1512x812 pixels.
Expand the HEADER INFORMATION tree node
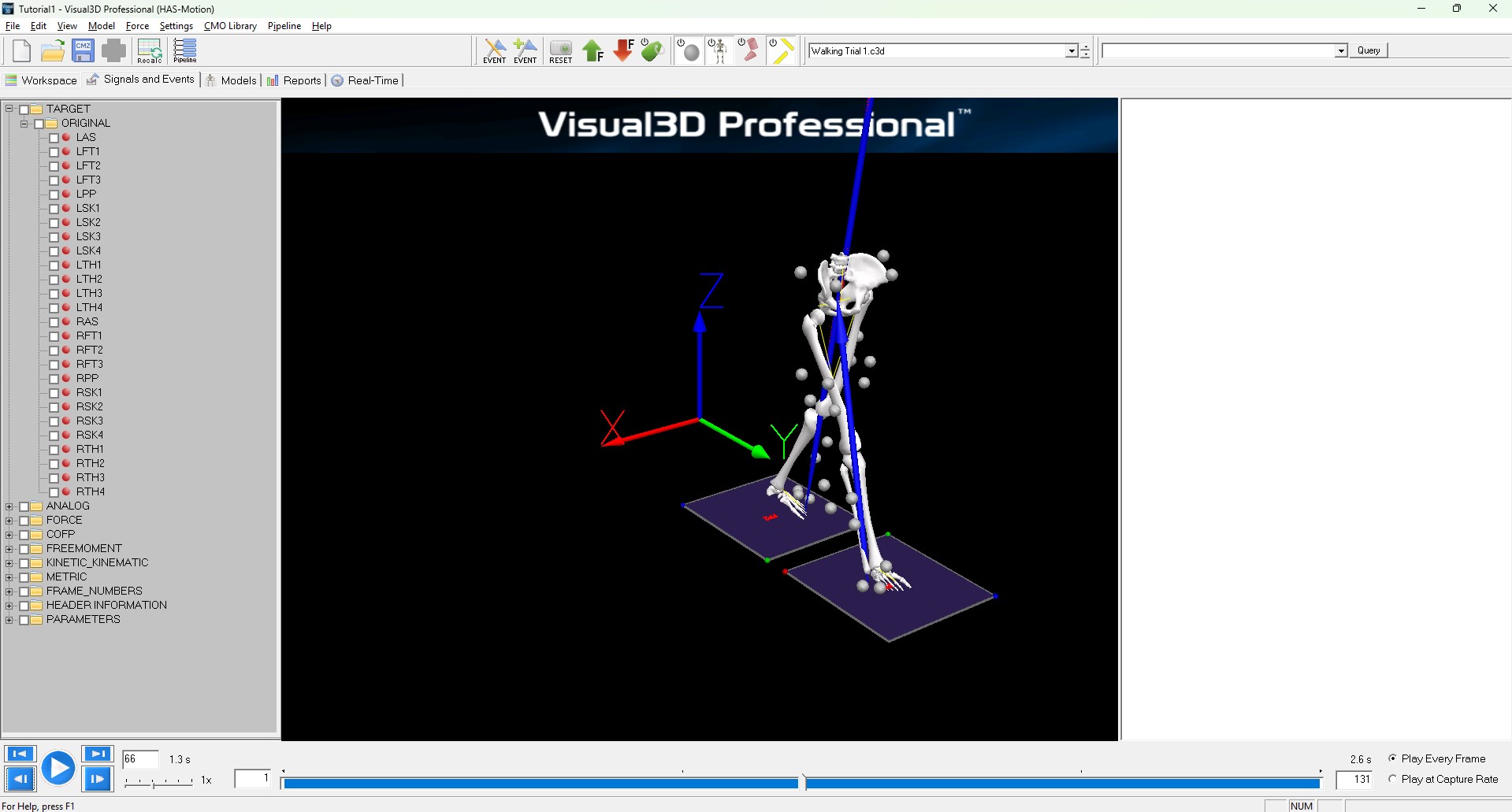pyautogui.click(x=9, y=606)
